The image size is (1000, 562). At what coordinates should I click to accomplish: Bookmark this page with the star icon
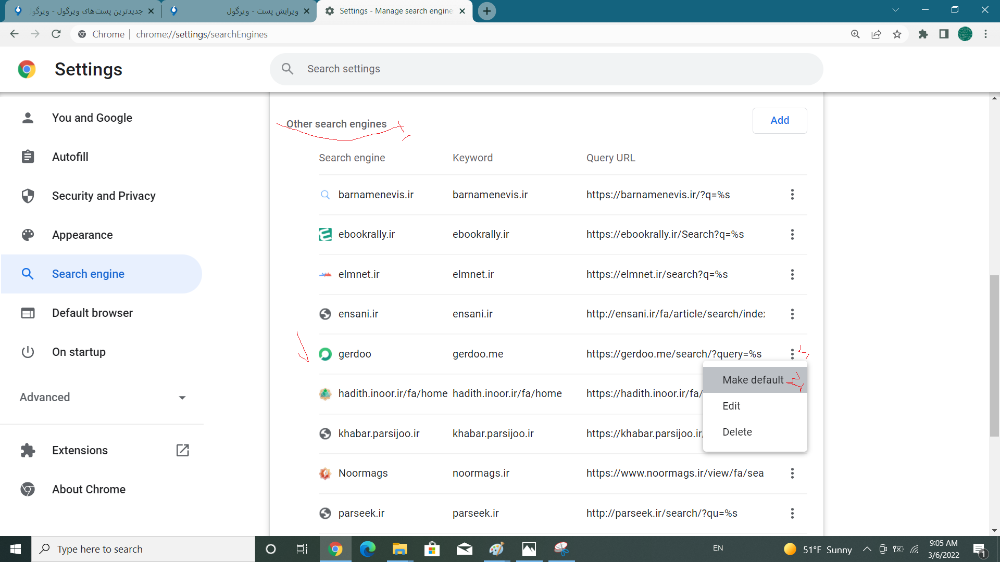tap(897, 34)
